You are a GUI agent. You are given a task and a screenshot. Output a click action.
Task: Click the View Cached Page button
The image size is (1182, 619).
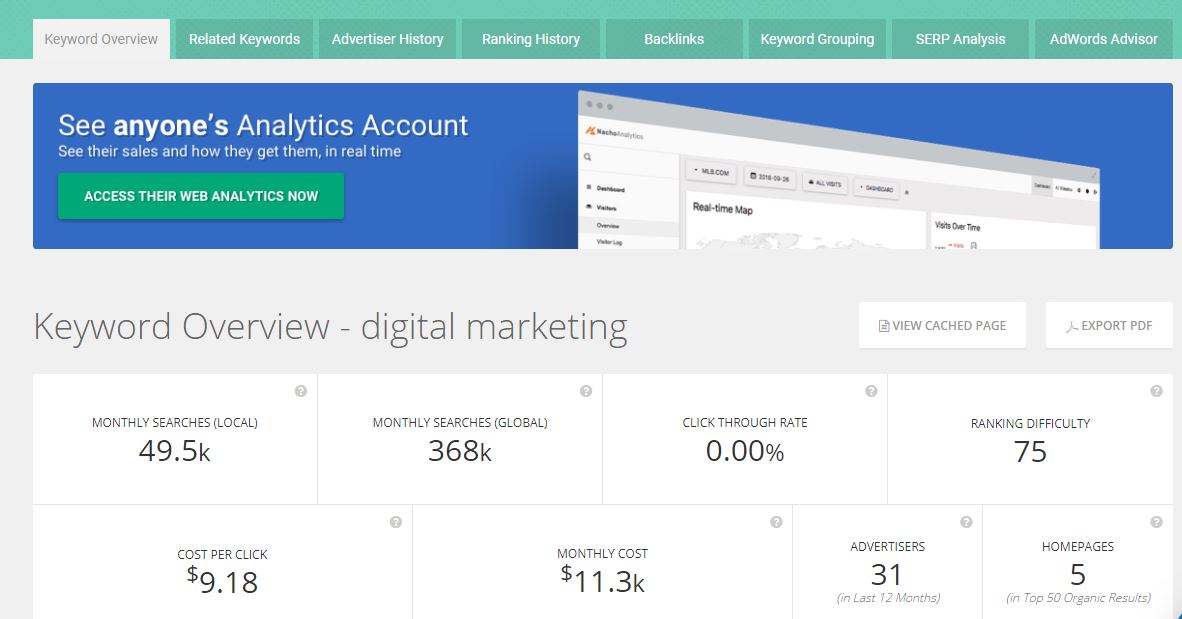point(942,325)
